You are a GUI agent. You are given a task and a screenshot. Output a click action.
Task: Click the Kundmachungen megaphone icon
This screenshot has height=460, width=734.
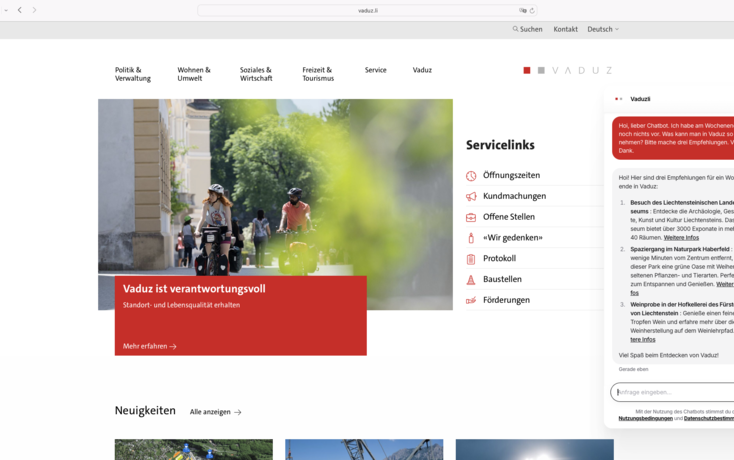pyautogui.click(x=471, y=196)
